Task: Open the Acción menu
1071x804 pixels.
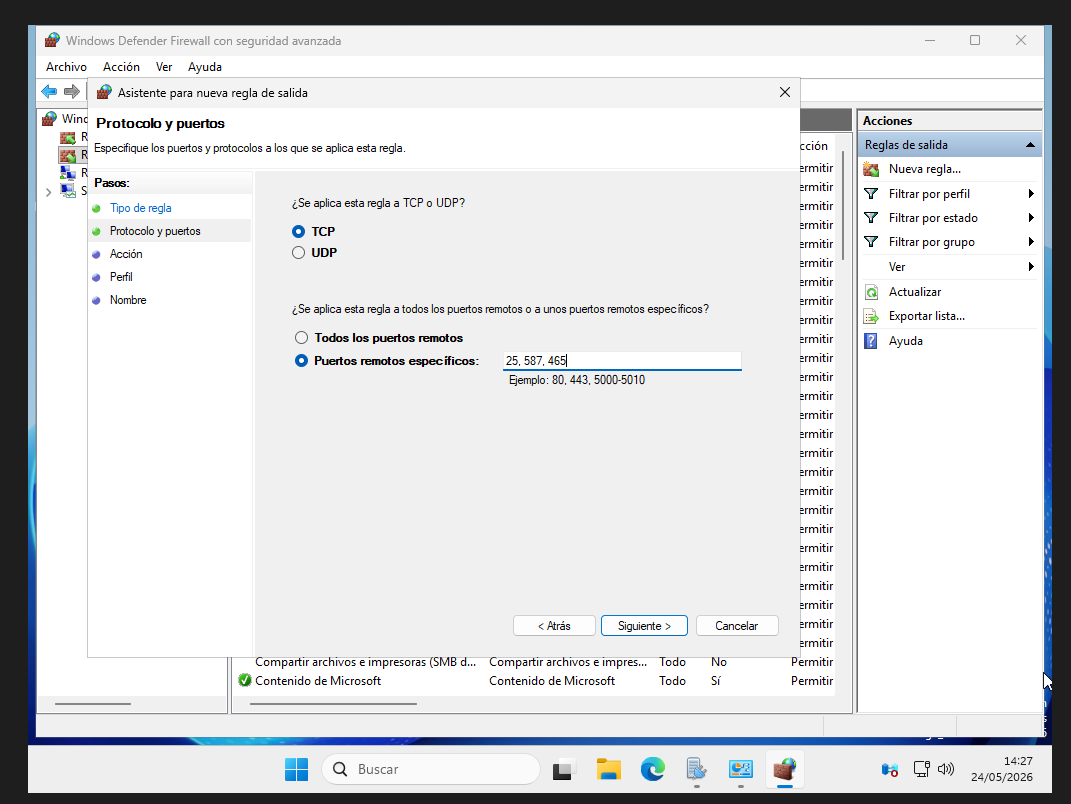Action: tap(122, 67)
